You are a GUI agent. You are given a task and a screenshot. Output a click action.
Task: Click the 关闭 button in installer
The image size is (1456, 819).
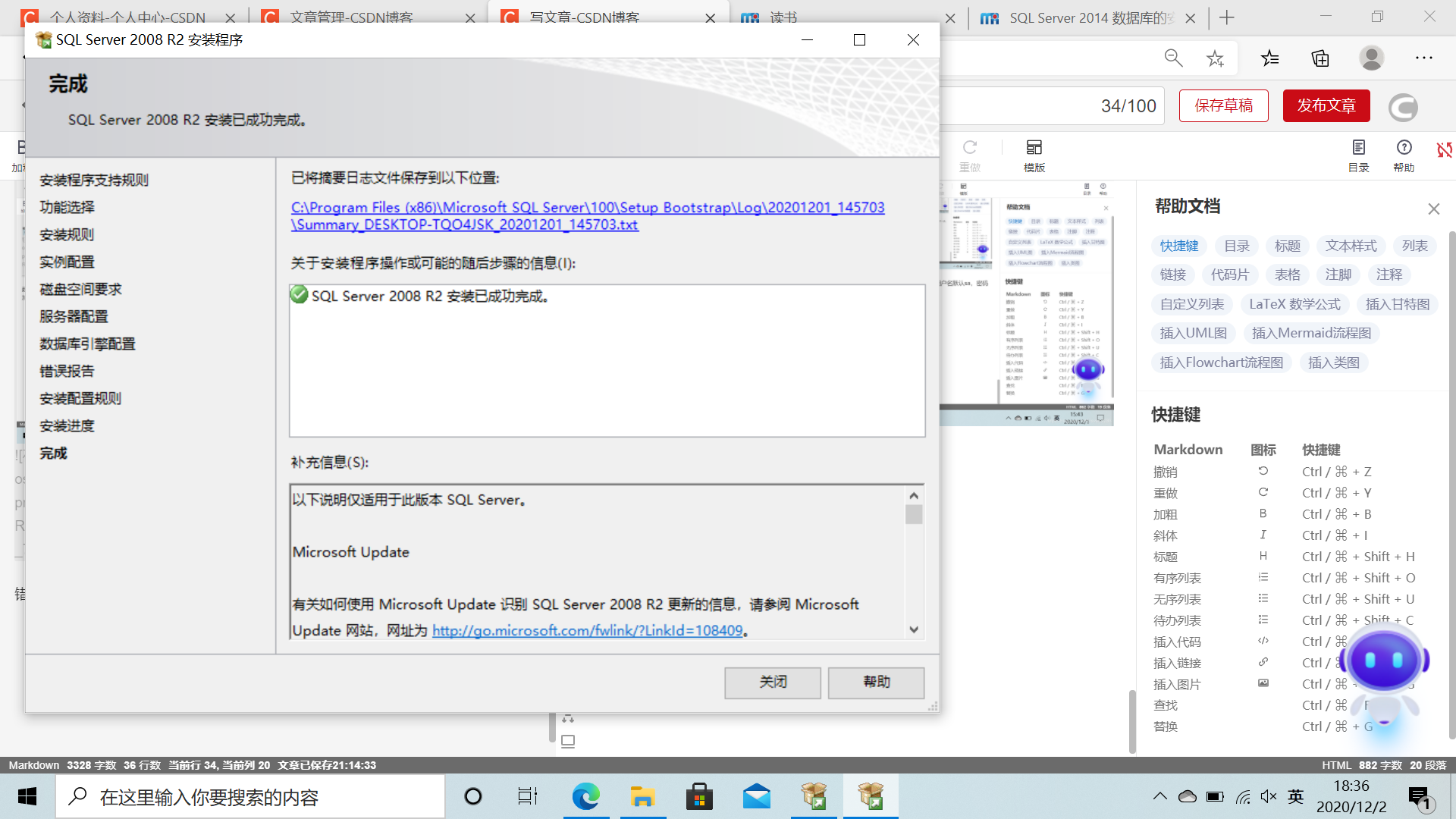coord(772,682)
